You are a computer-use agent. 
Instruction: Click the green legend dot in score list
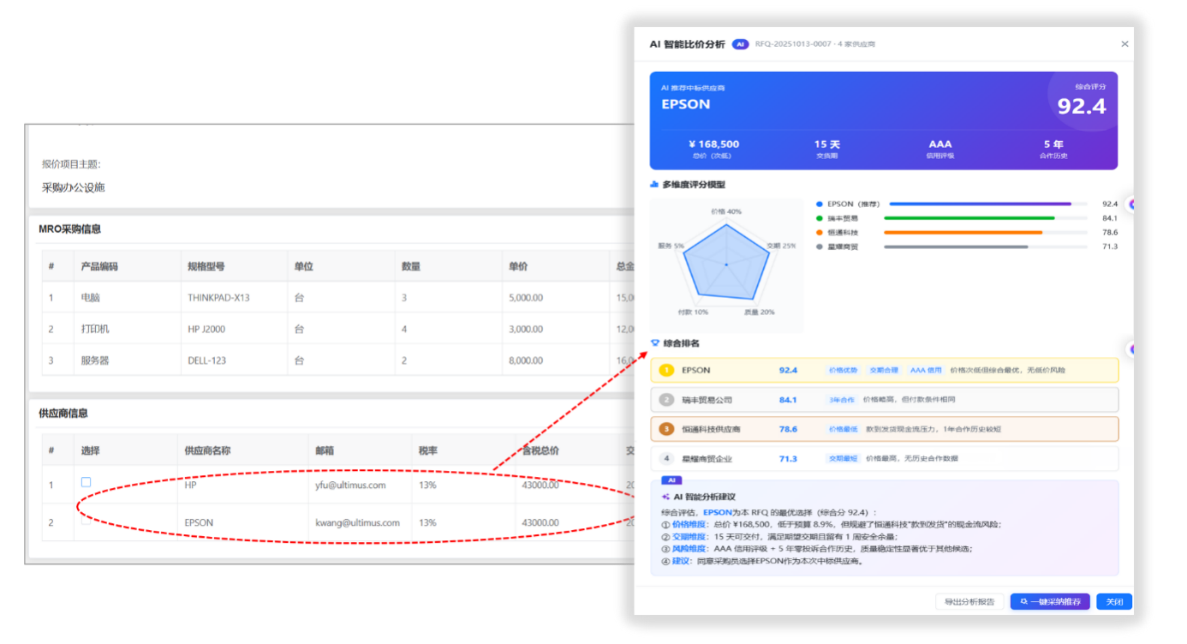pyautogui.click(x=819, y=218)
